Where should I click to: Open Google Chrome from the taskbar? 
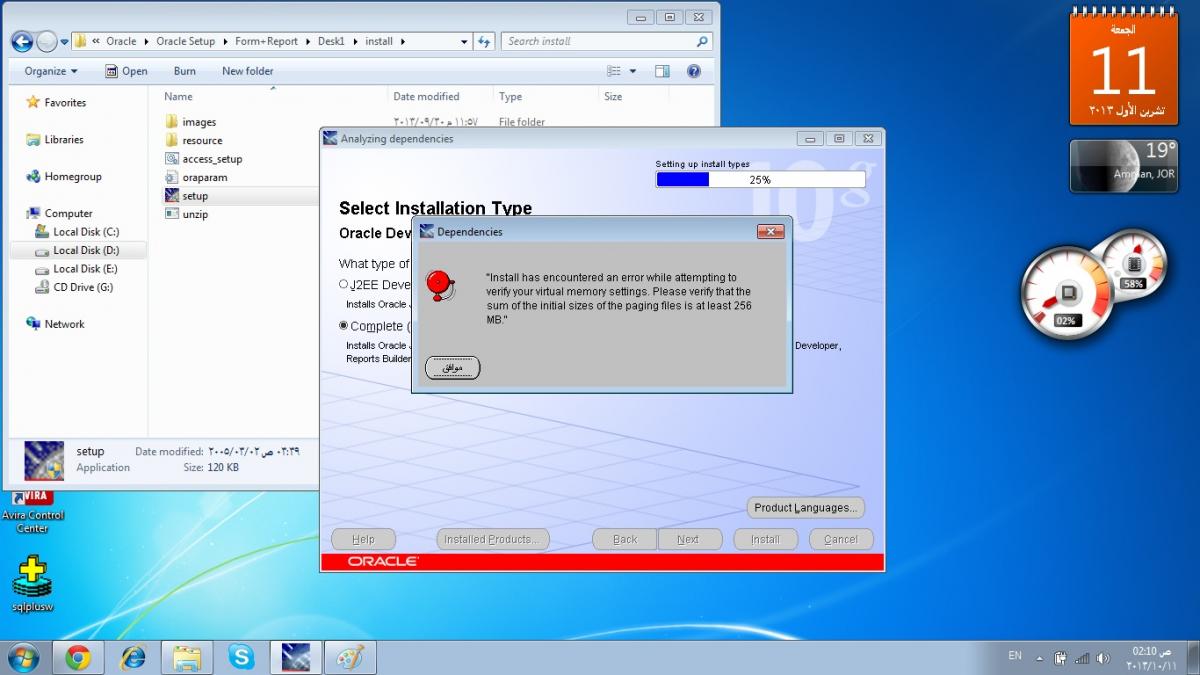coord(78,657)
